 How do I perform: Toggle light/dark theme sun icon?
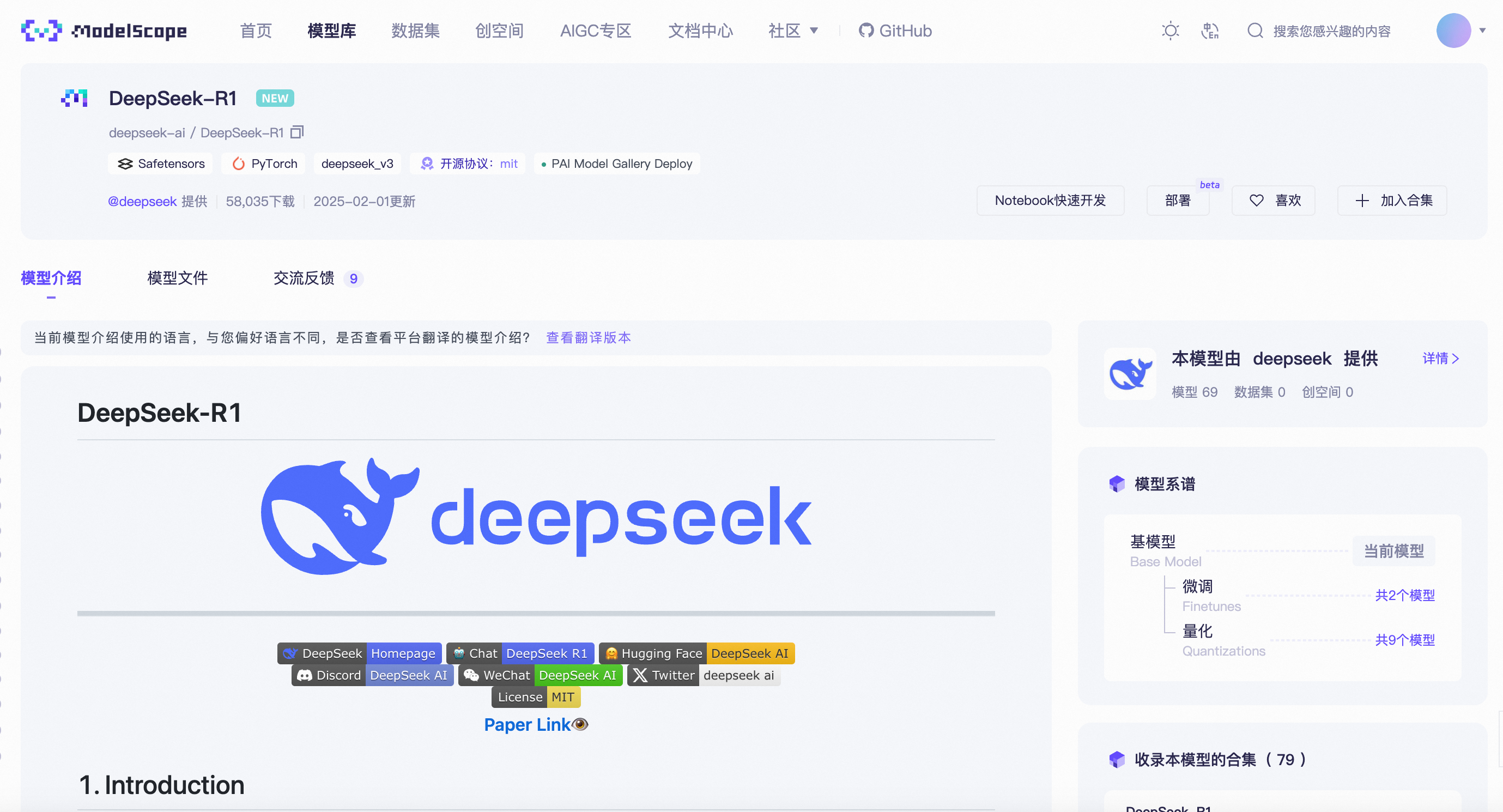pyautogui.click(x=1170, y=31)
